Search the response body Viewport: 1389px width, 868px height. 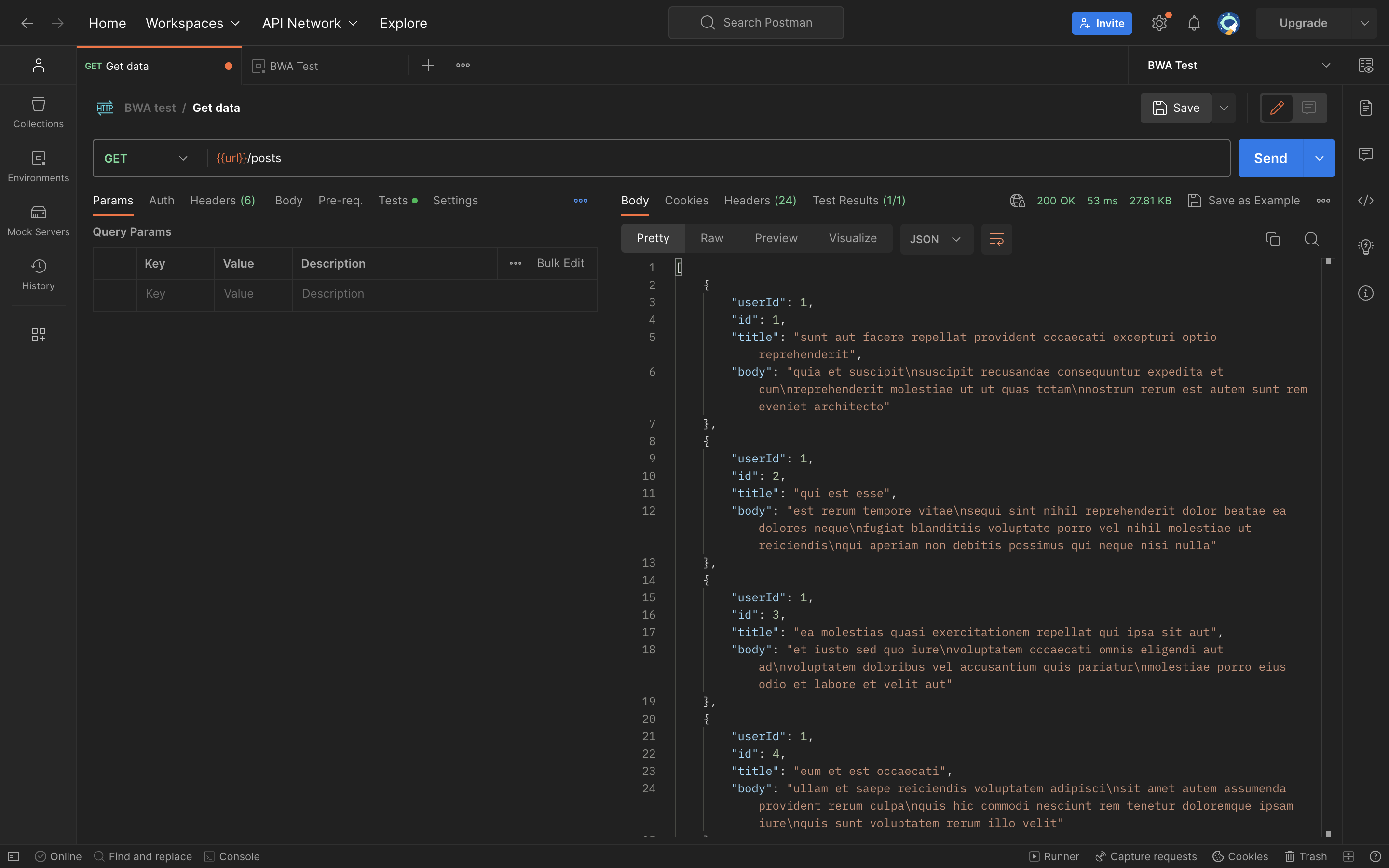(x=1311, y=239)
